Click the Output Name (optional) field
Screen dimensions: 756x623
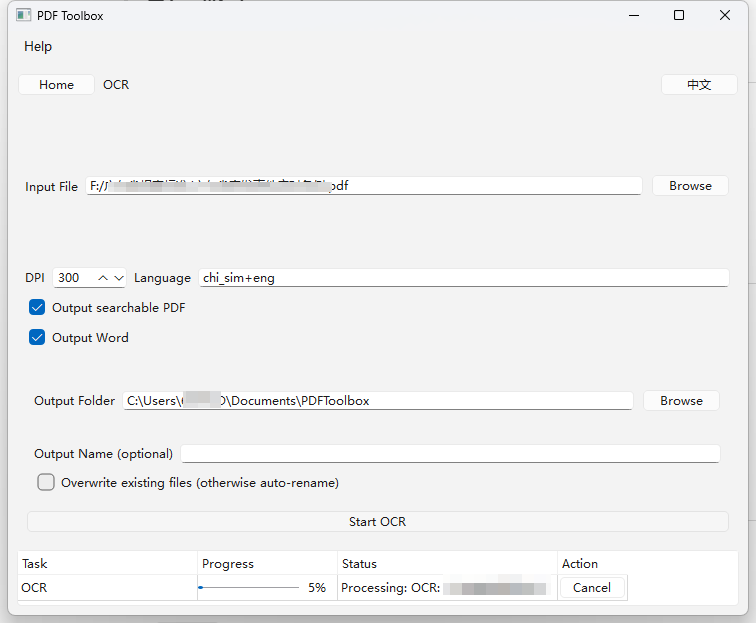(x=450, y=454)
